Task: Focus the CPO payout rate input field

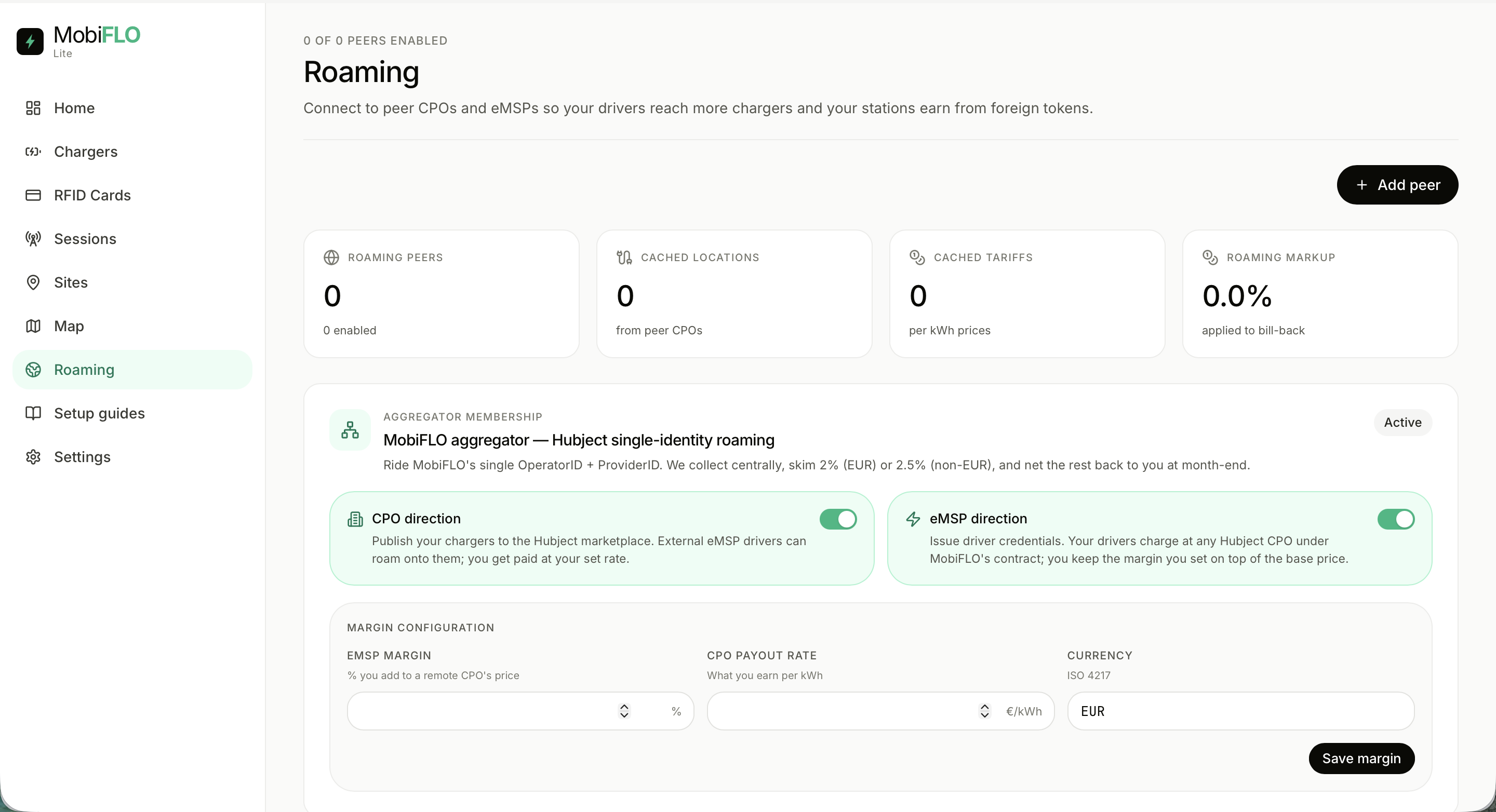Action: click(880, 711)
